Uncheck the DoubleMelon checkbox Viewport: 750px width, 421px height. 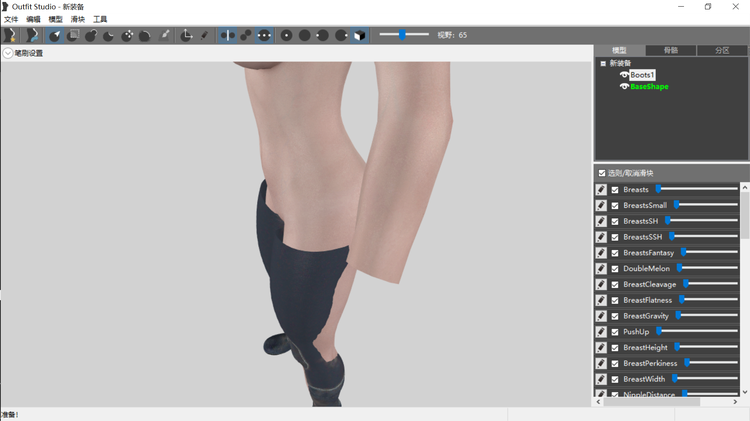coord(615,269)
